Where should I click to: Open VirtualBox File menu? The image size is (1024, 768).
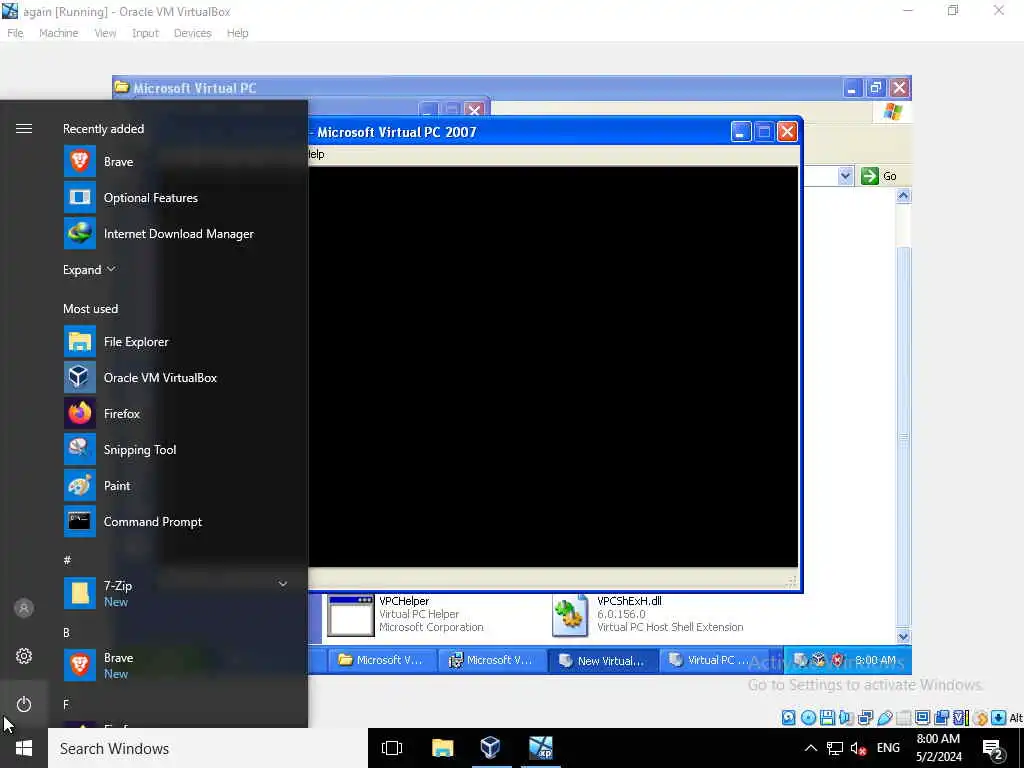pyautogui.click(x=15, y=33)
